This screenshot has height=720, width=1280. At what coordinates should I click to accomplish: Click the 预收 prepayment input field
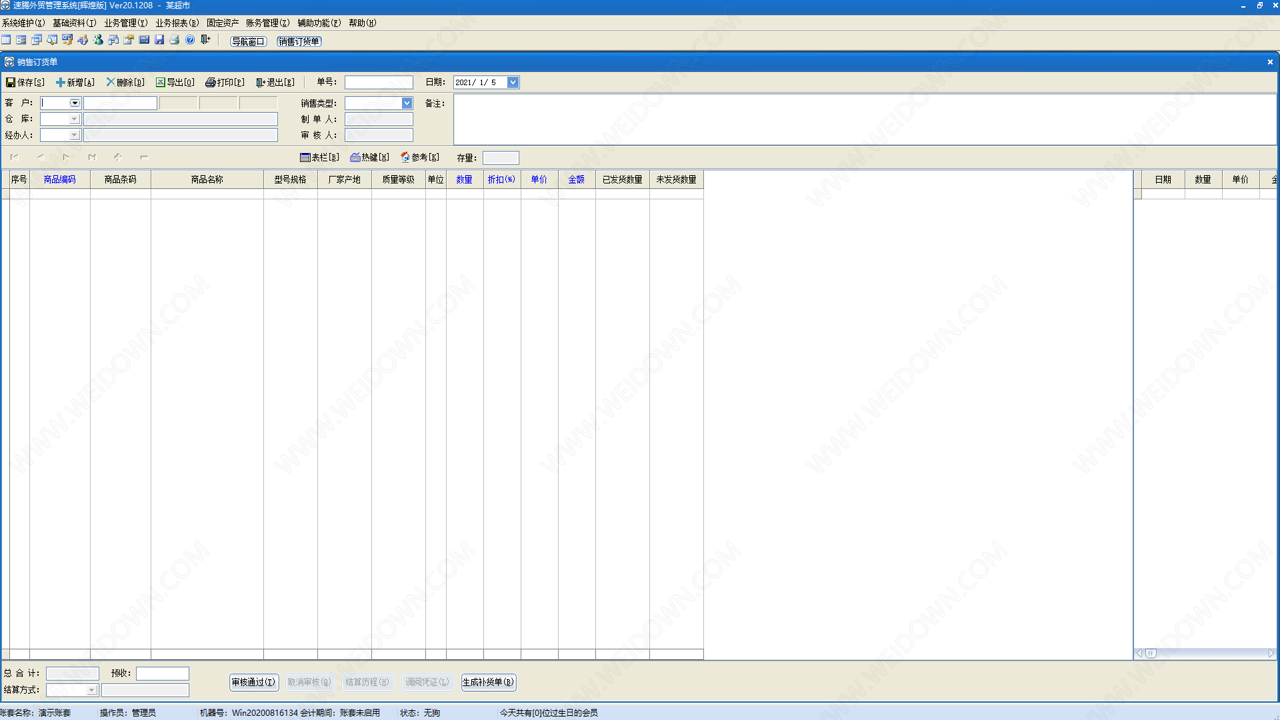[x=162, y=674]
